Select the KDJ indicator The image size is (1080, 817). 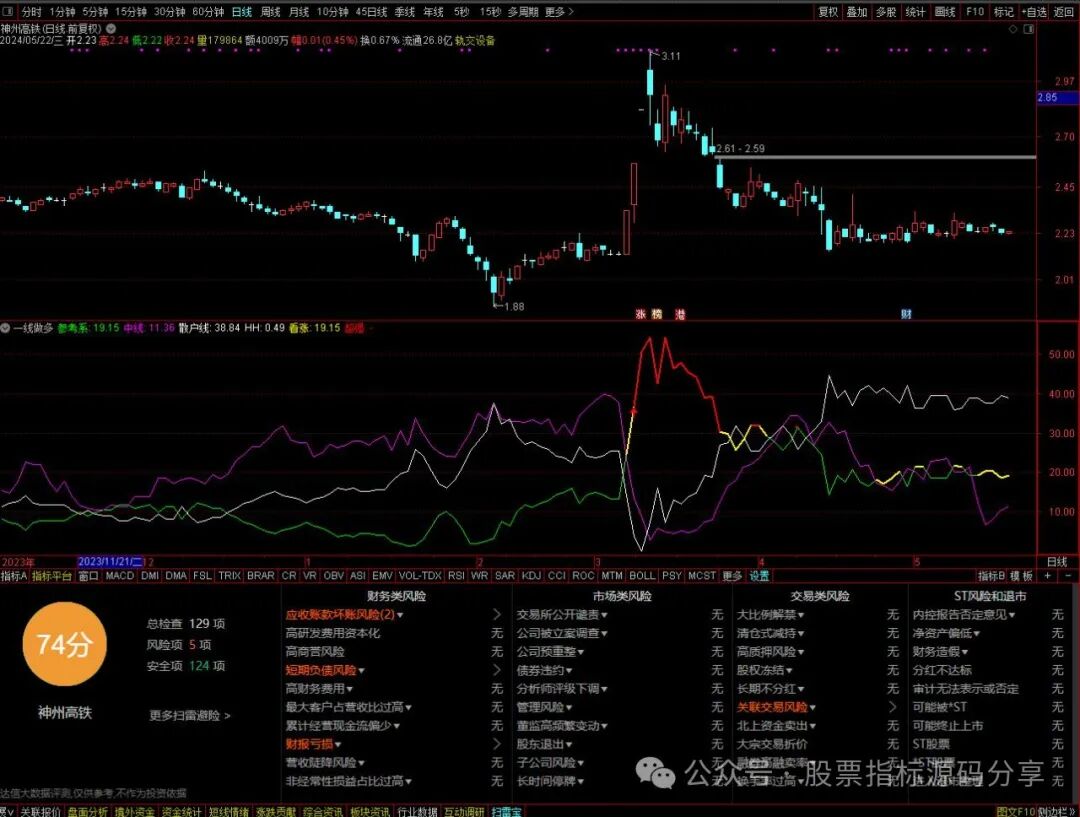[531, 575]
